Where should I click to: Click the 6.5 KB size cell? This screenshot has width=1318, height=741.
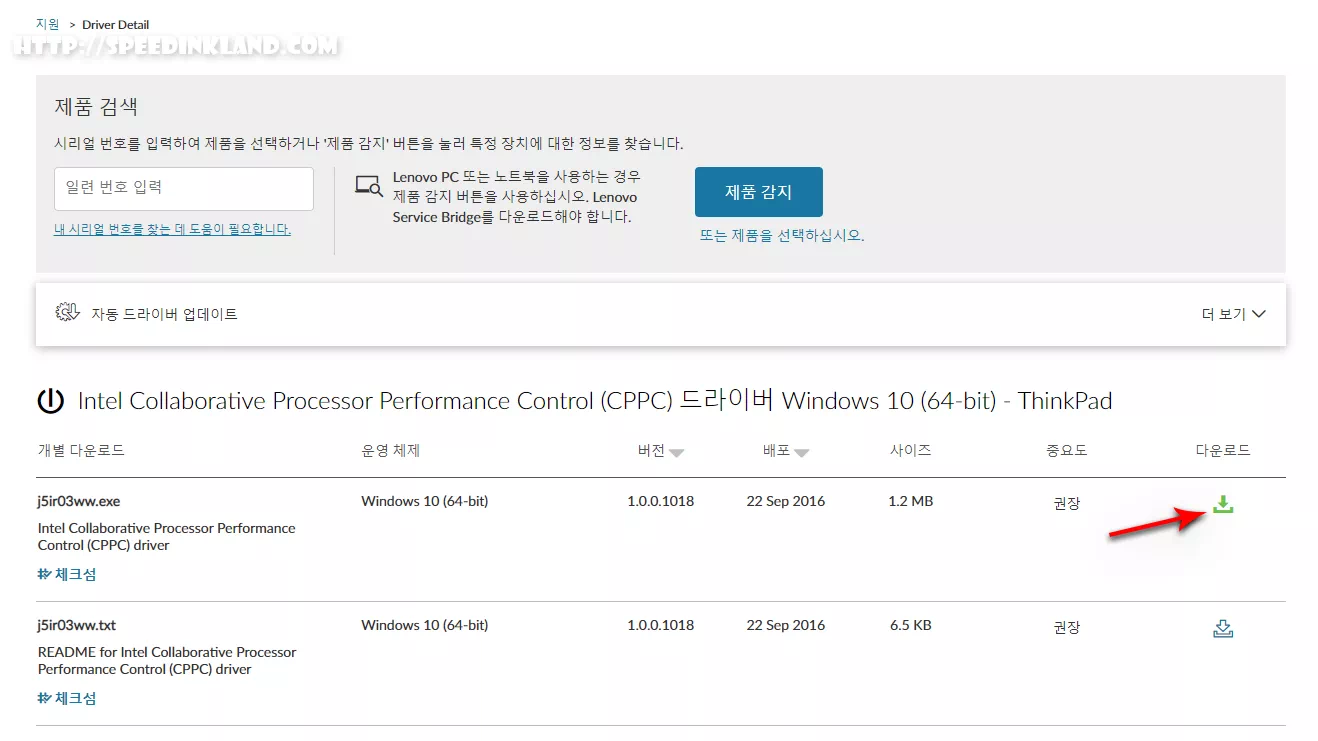pyautogui.click(x=911, y=625)
